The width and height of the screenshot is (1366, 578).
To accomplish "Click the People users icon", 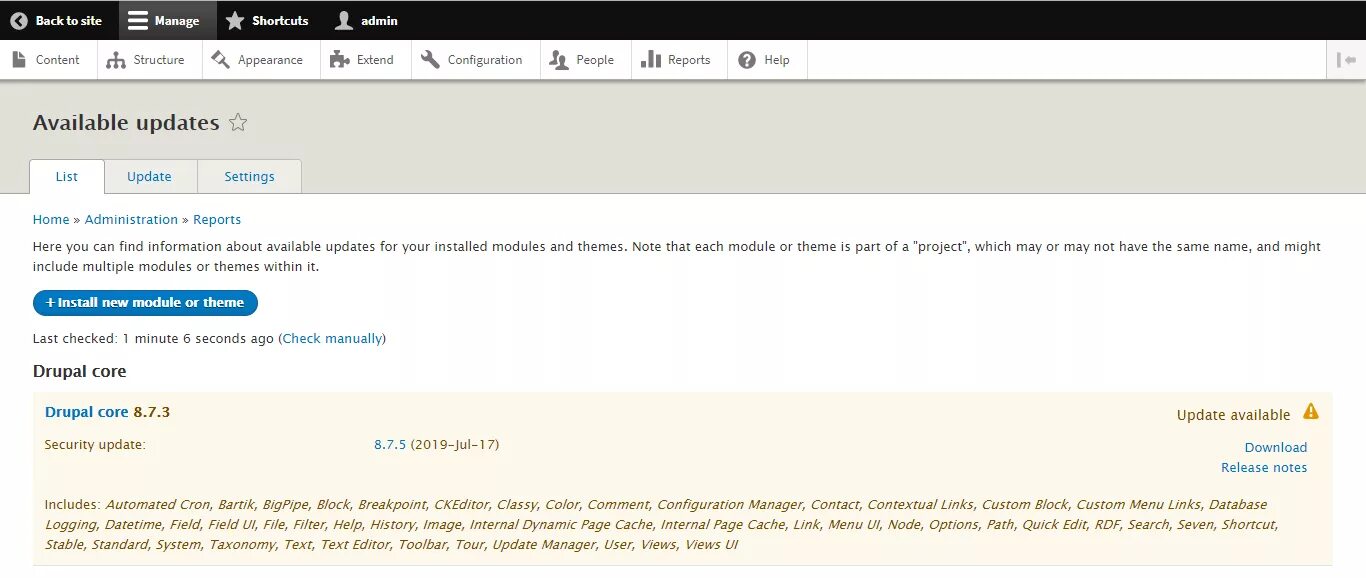I will tap(559, 60).
